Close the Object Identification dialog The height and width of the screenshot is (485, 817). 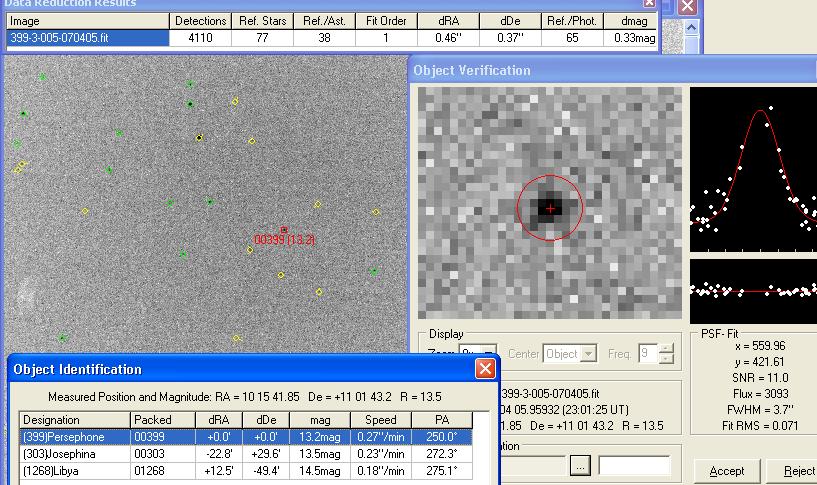(x=485, y=369)
